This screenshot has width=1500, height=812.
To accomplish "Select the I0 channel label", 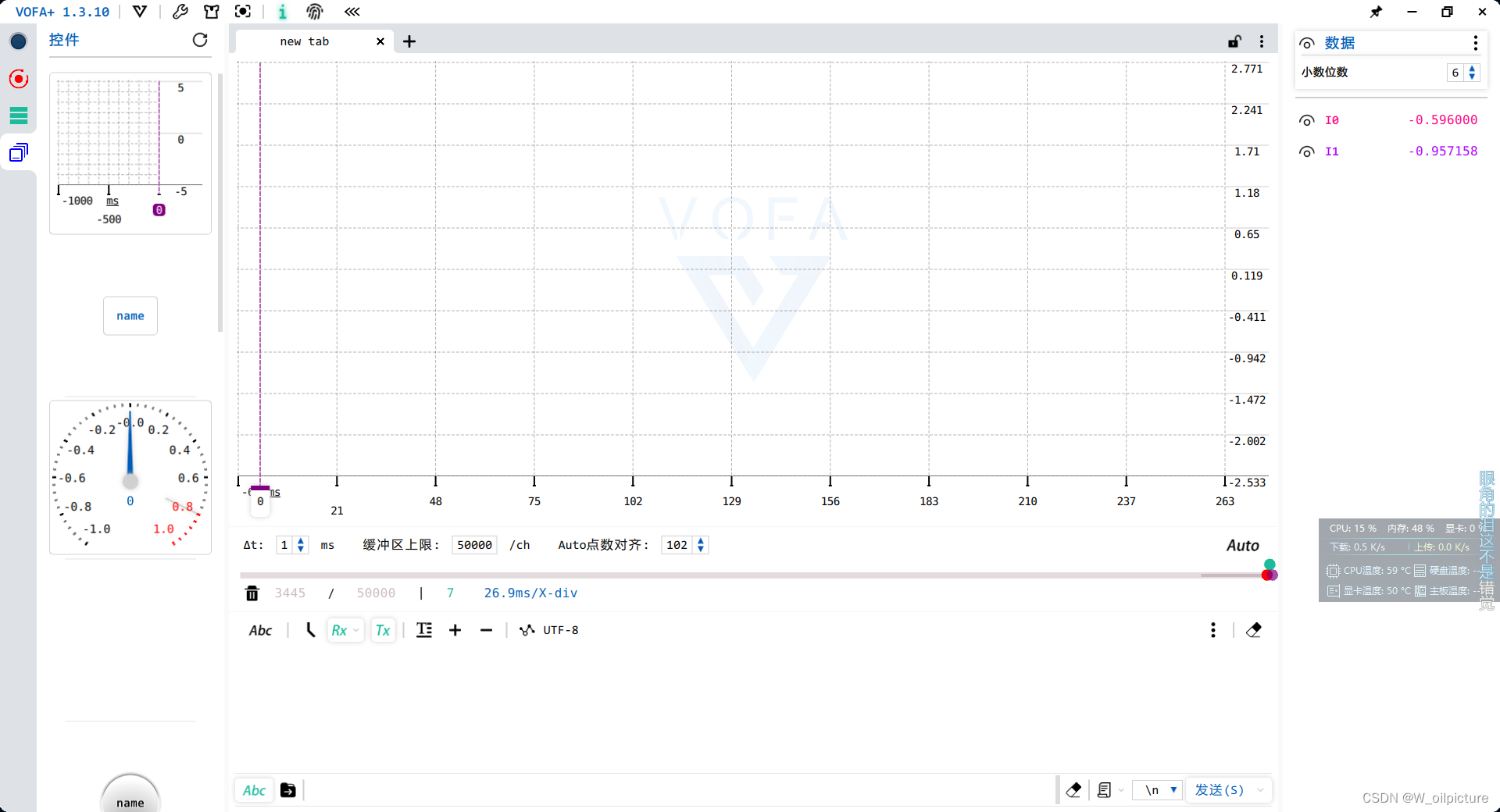I will coord(1332,120).
